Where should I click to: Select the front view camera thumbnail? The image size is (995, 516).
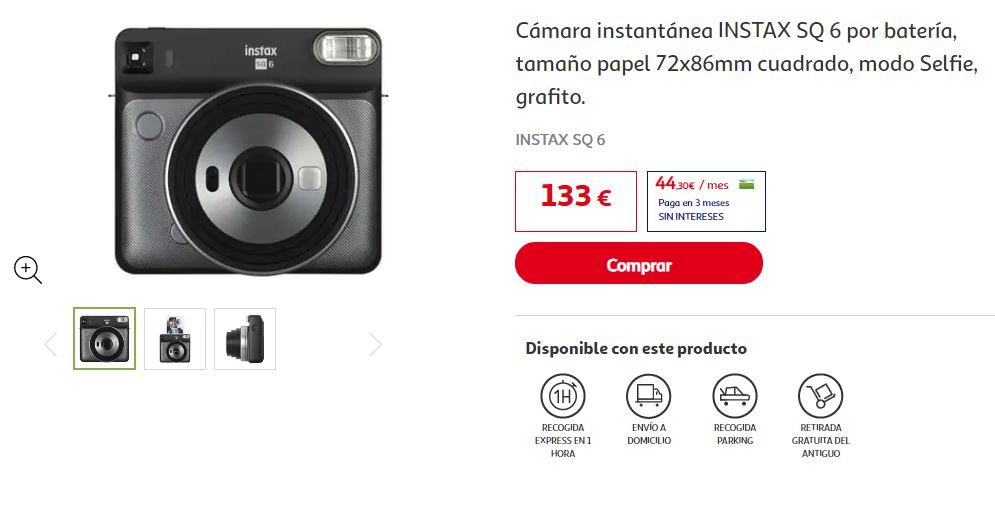tap(104, 338)
